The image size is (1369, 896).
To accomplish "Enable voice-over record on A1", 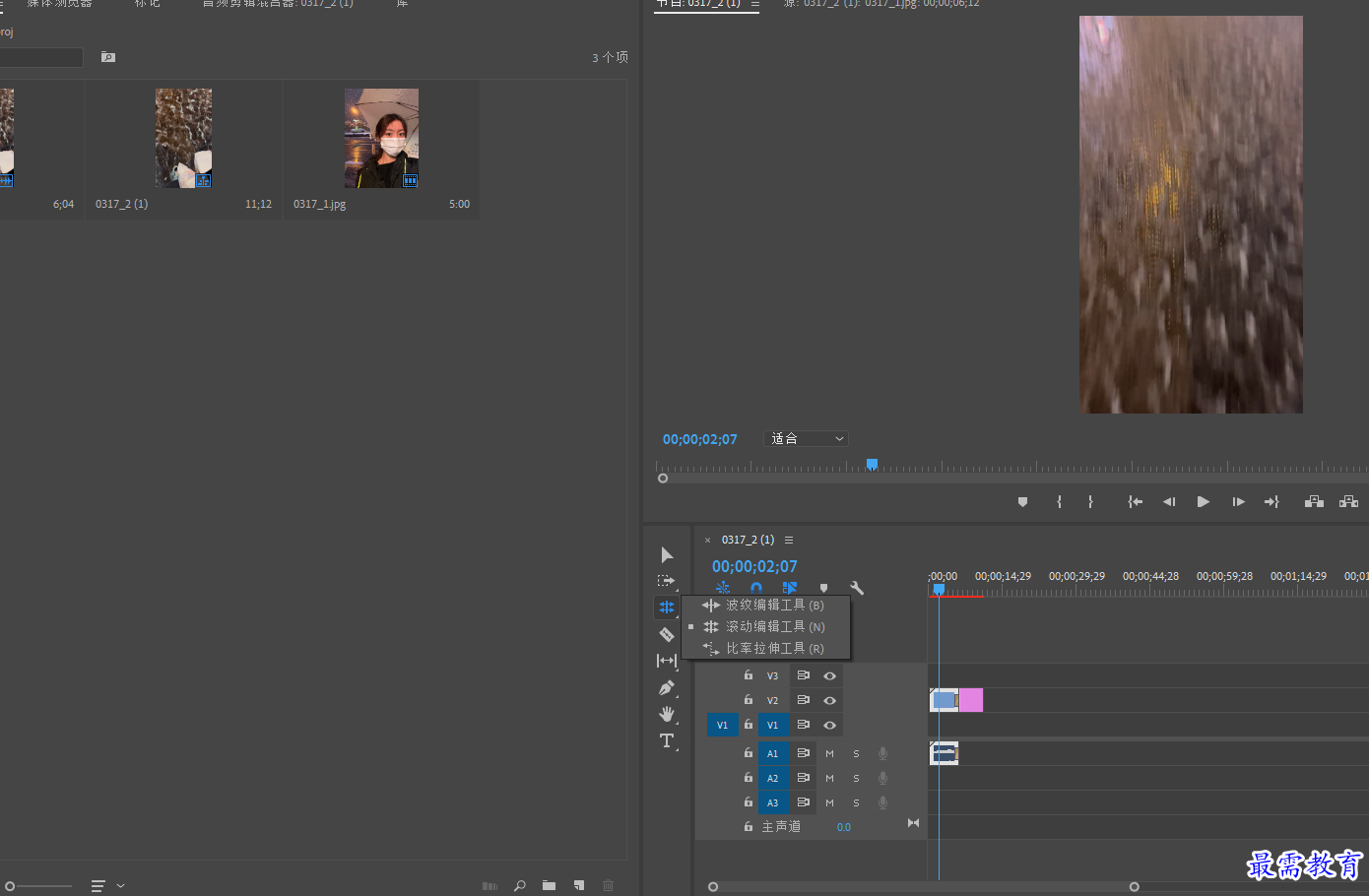I will 882,753.
